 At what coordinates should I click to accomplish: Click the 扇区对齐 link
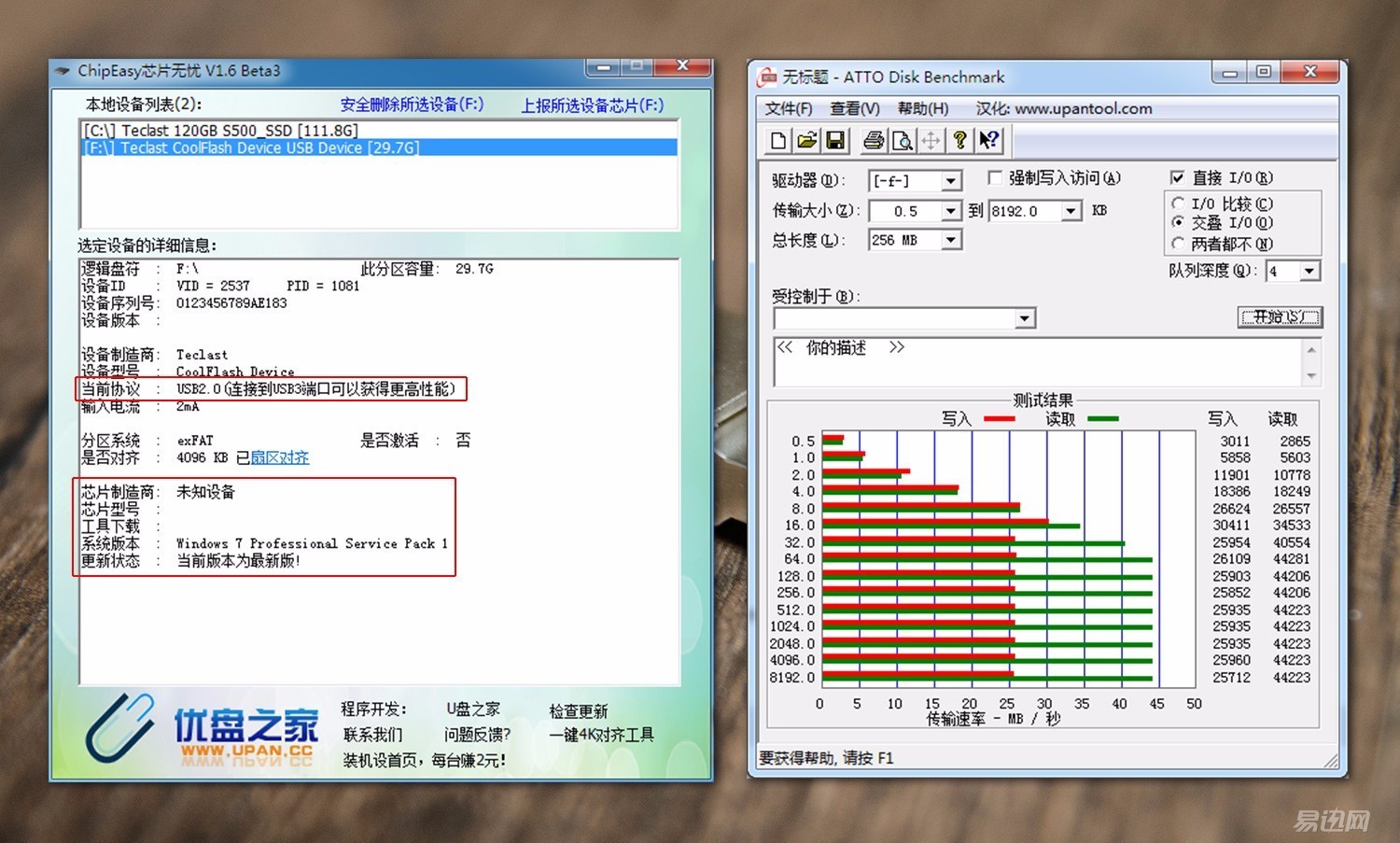click(x=279, y=457)
